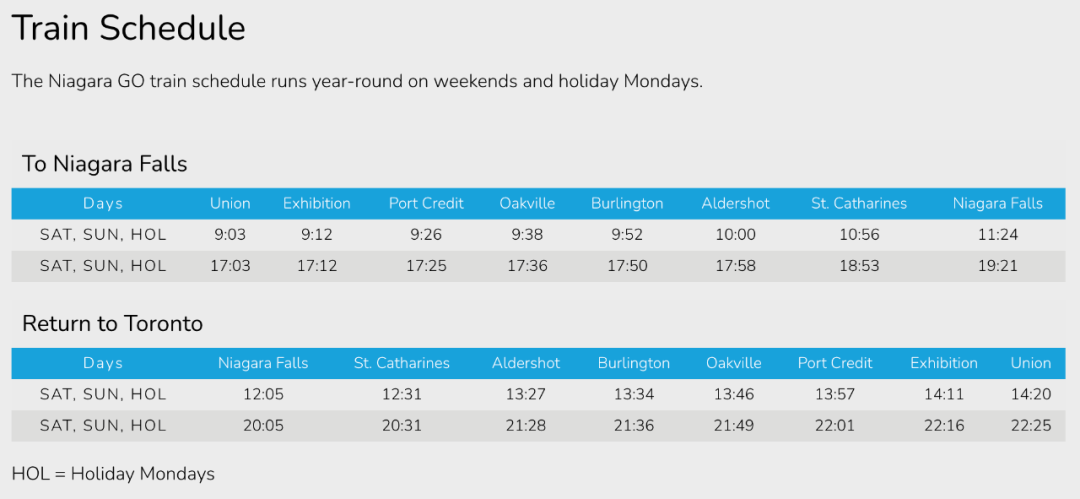Viewport: 1080px width, 499px height.
Task: Click the Train Schedule heading
Action: coord(129,29)
